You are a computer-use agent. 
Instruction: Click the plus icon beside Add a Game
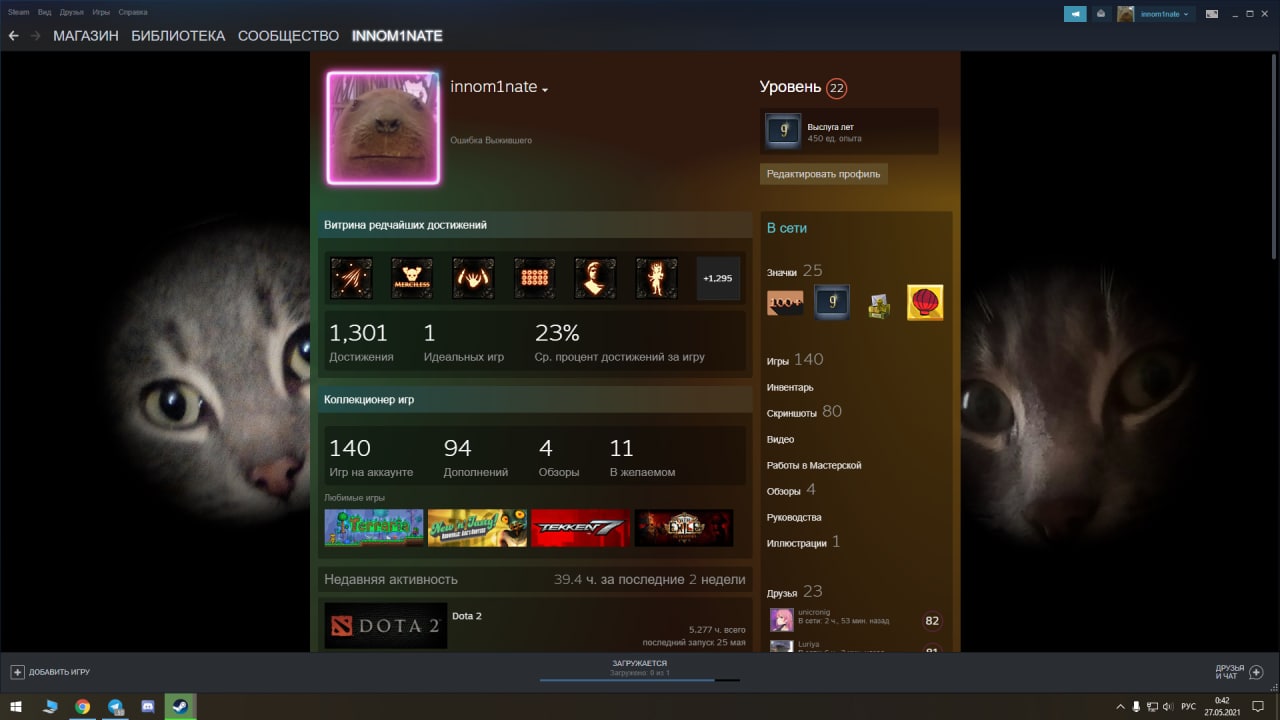click(17, 672)
